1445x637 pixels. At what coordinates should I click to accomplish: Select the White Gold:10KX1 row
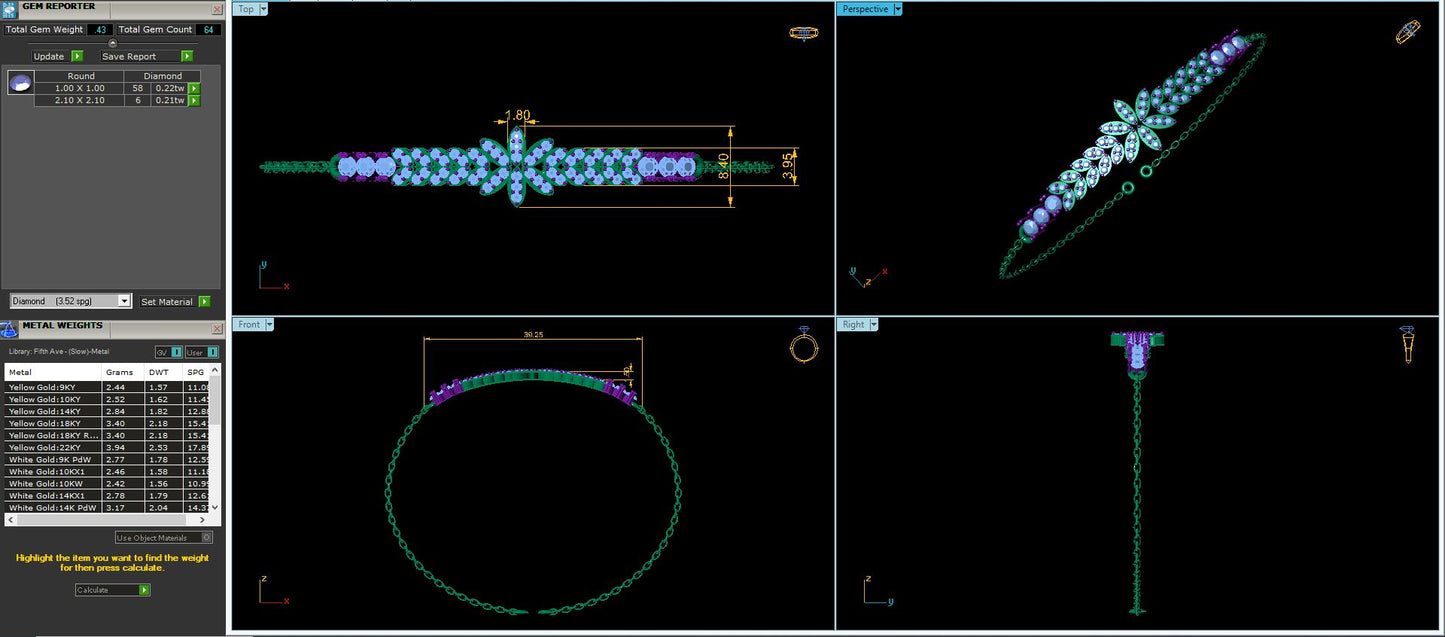107,471
